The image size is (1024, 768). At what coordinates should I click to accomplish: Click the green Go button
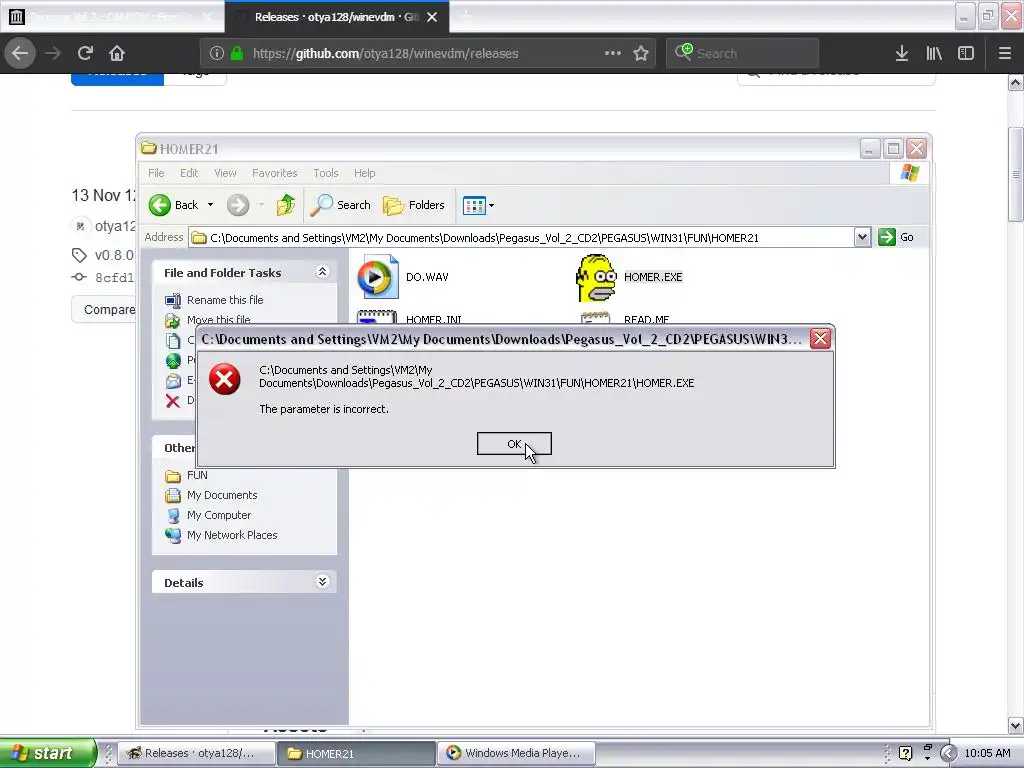pos(896,237)
